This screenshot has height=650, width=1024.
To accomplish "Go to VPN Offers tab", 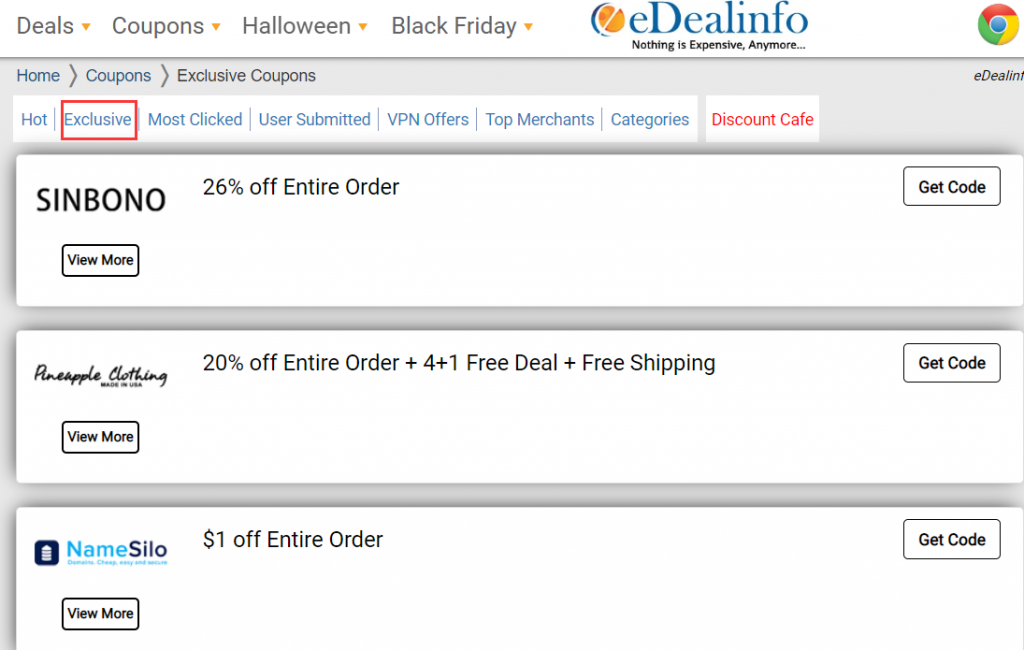I will [428, 120].
